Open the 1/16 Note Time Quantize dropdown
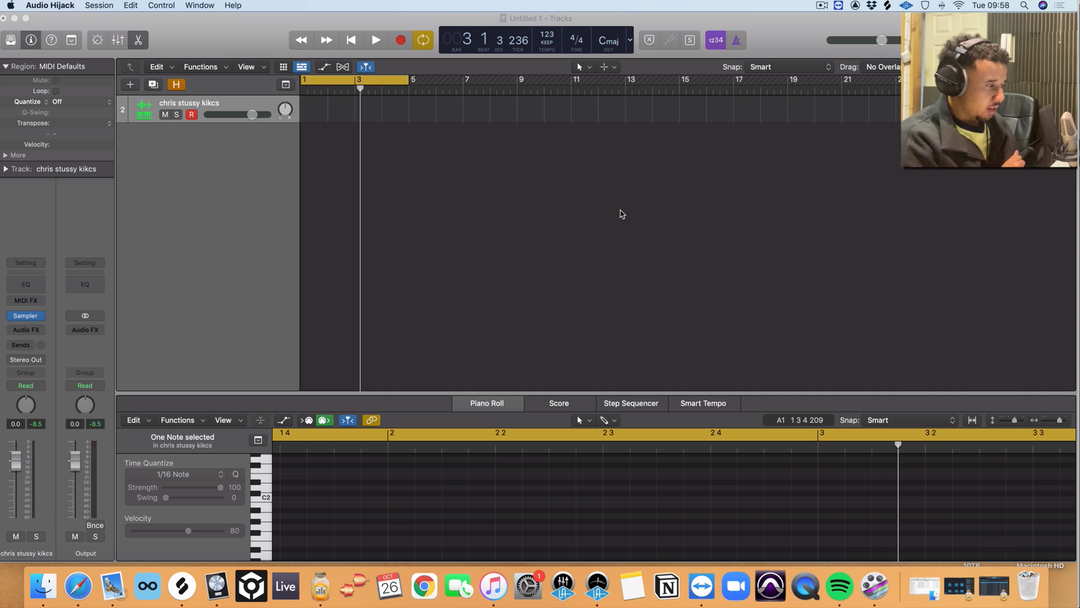Image resolution: width=1080 pixels, height=608 pixels. pyautogui.click(x=190, y=474)
